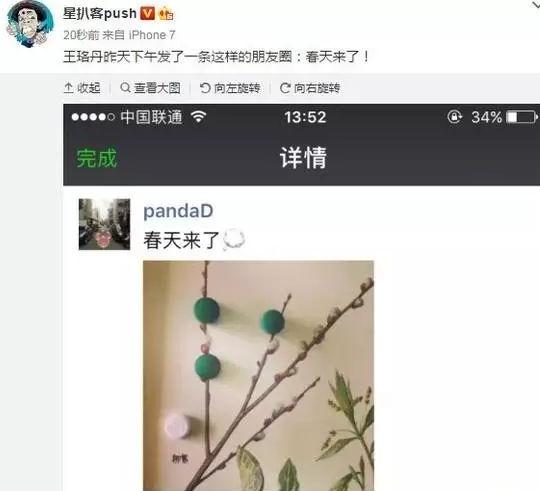
Task: Collapse the image using 收起
Action: point(82,88)
